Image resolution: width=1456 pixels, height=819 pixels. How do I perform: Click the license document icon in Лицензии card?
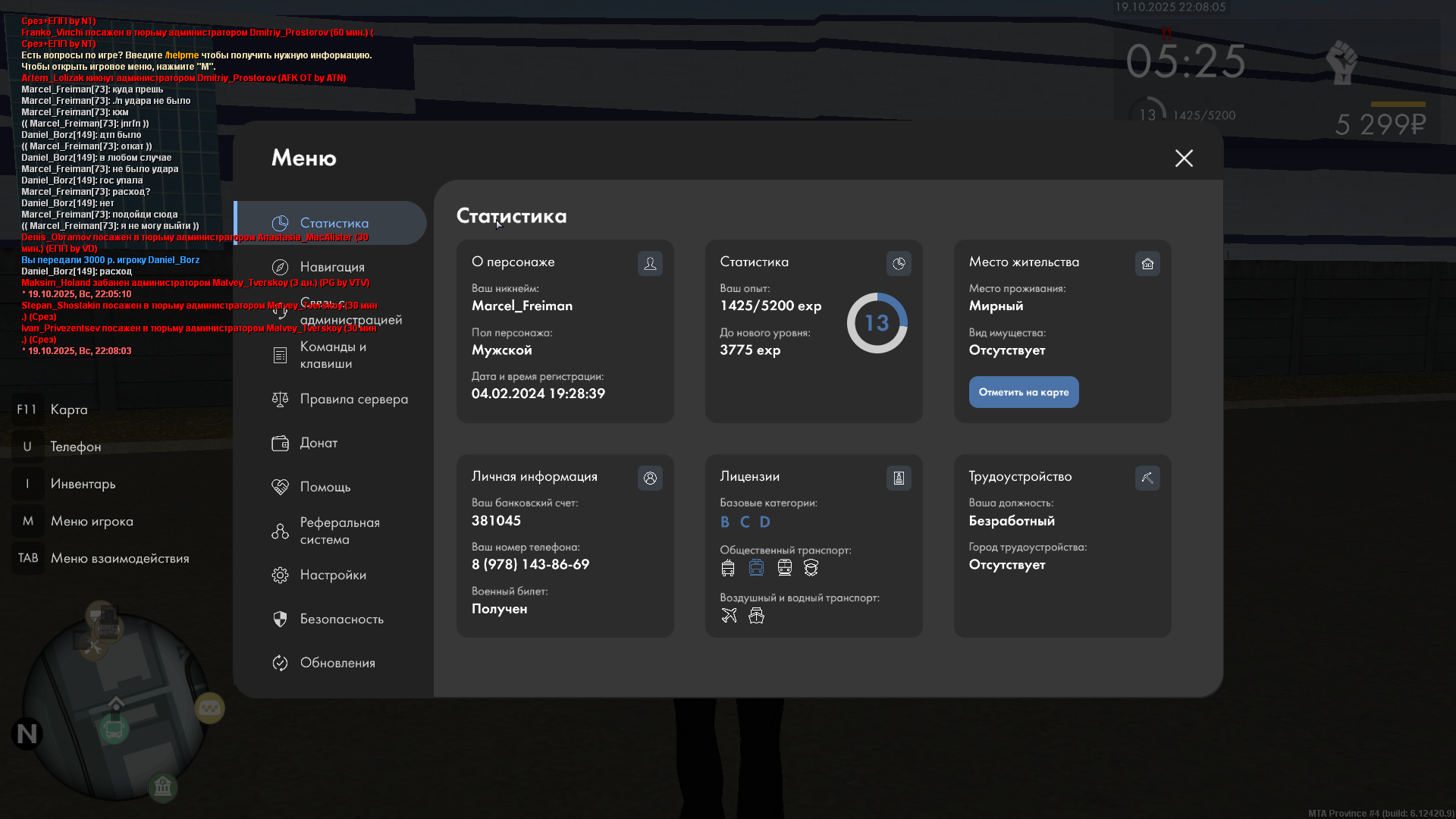(x=899, y=478)
